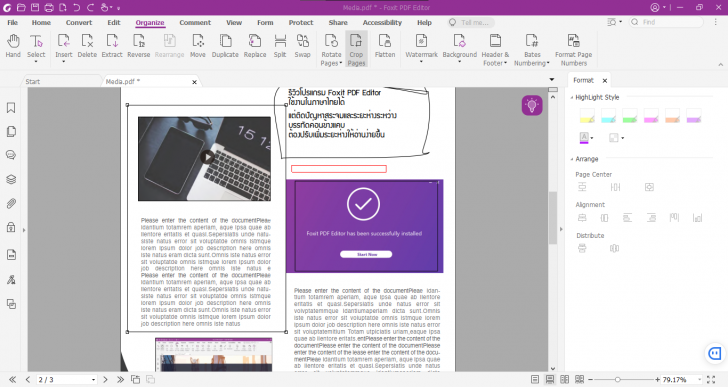Click the purple lightbulb tips icon

(x=532, y=105)
